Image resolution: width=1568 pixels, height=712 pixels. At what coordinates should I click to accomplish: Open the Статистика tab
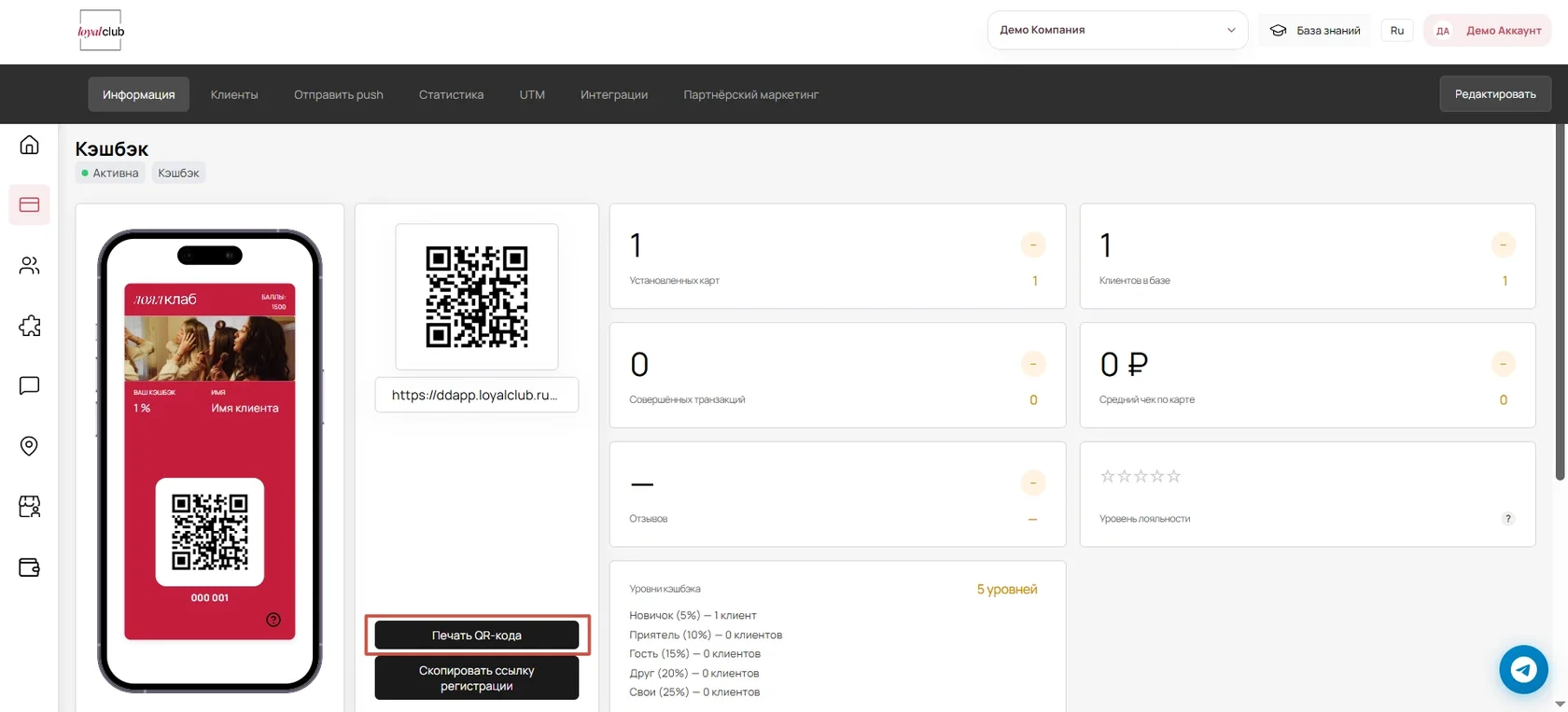pos(452,94)
